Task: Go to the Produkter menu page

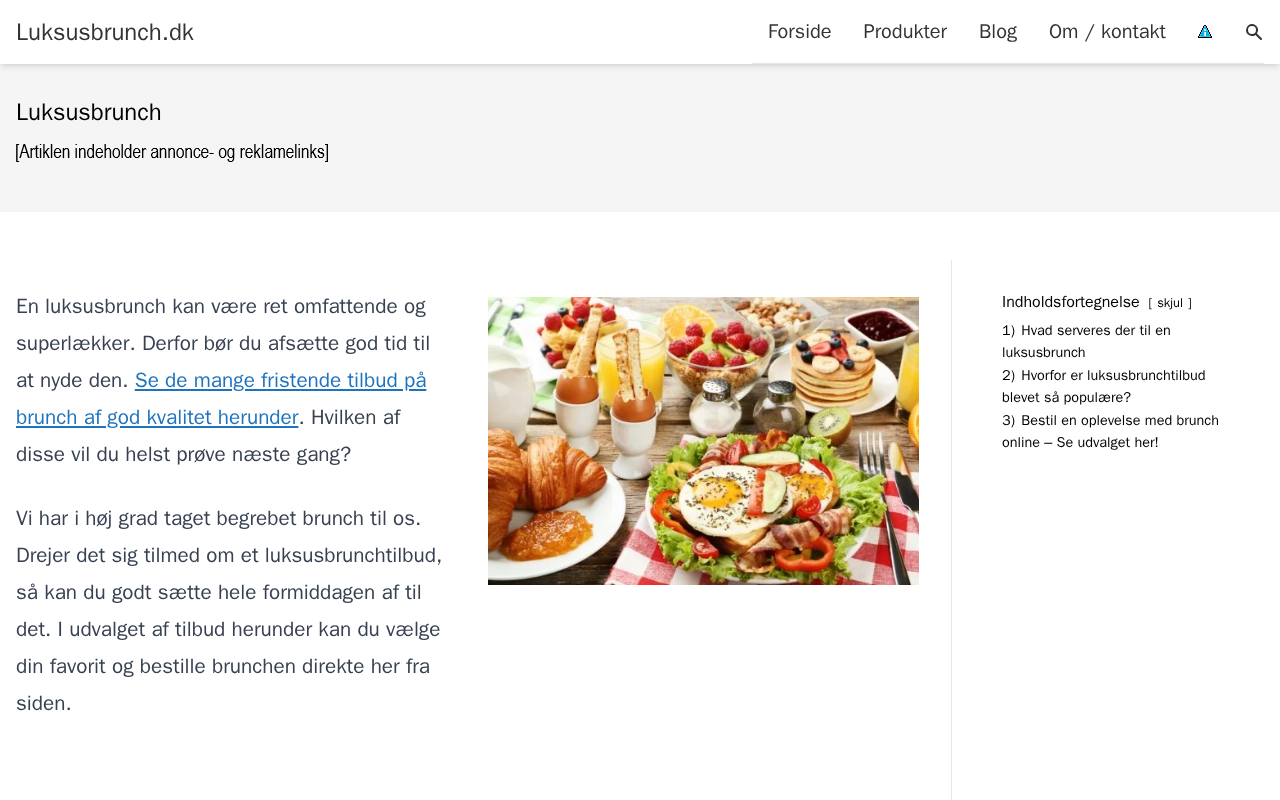Action: [905, 32]
